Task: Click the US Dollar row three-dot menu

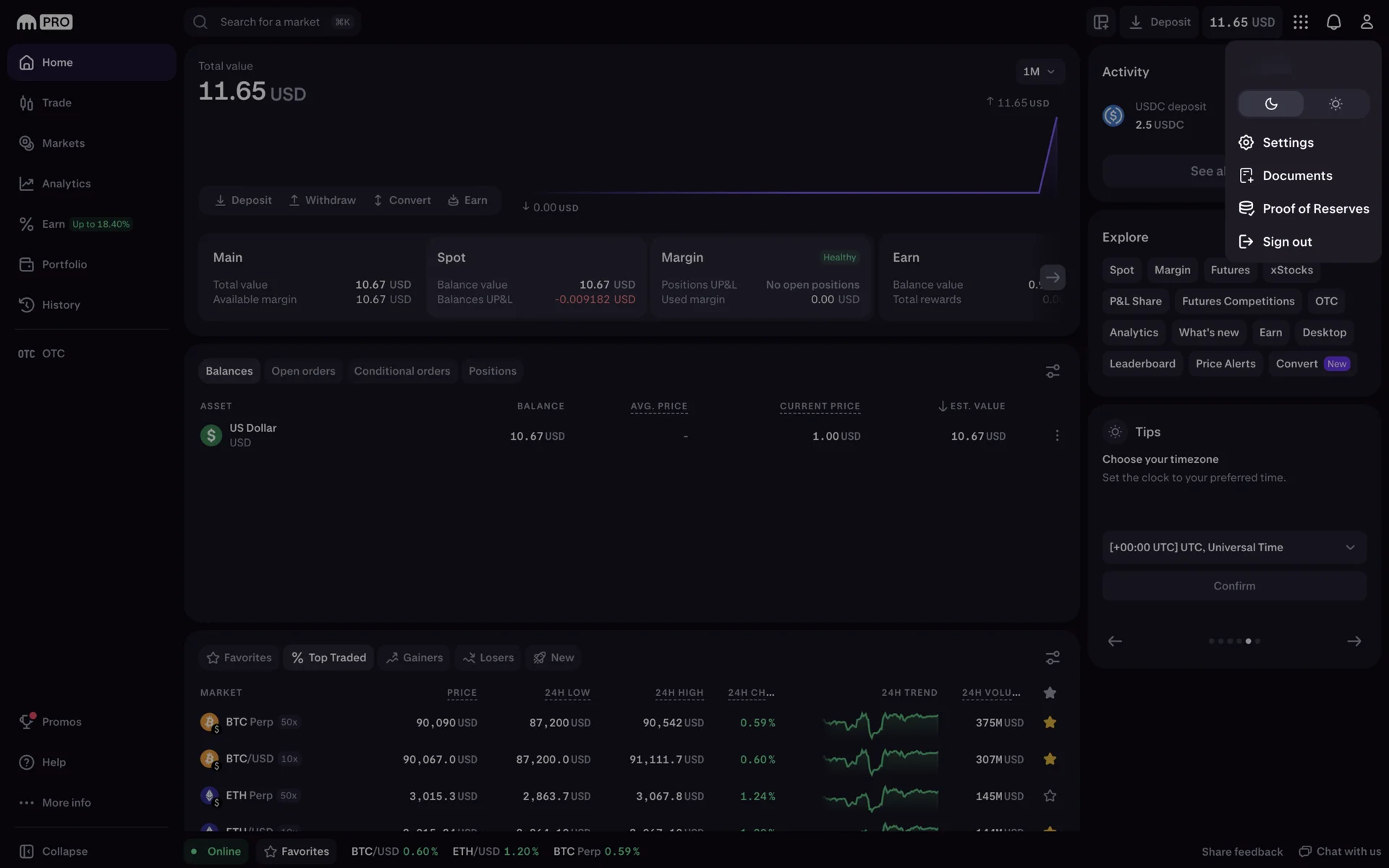Action: [x=1057, y=435]
